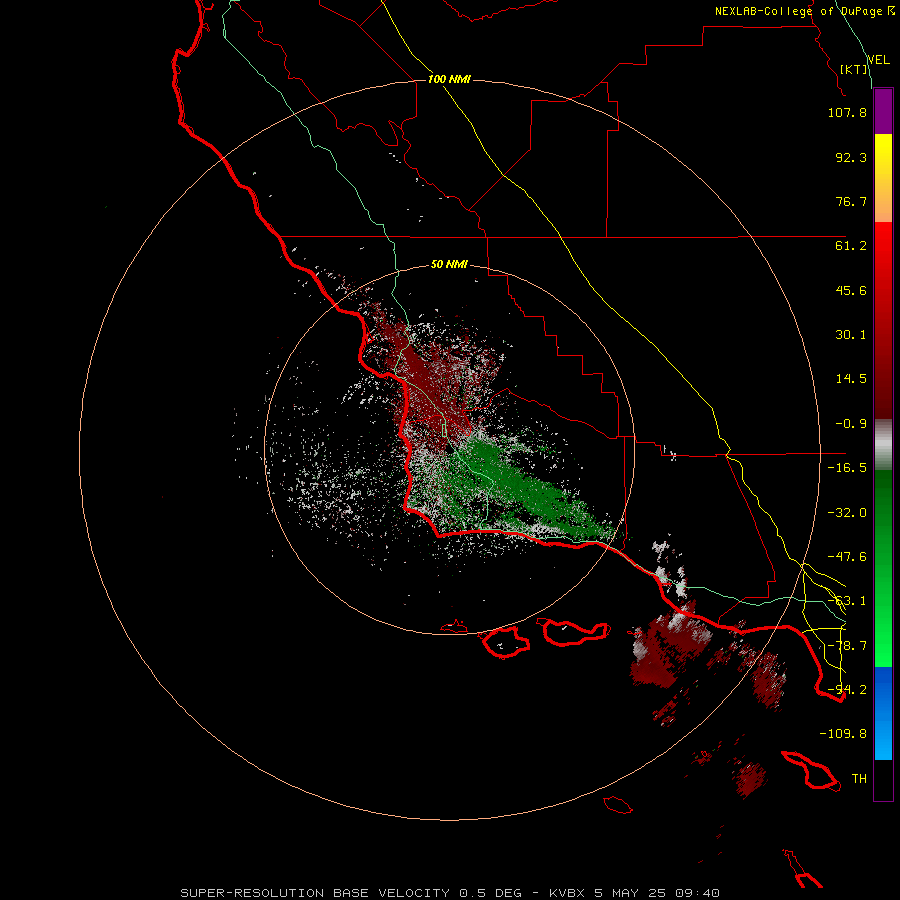Click the 76.7 velocity legend value

click(x=851, y=201)
